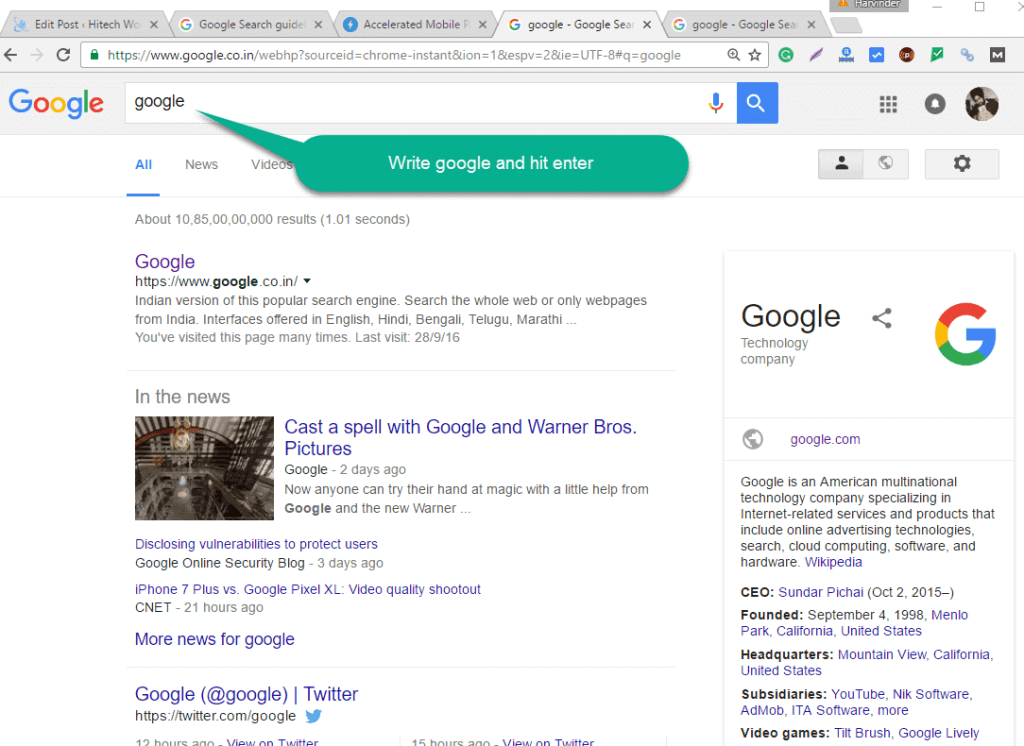Screen dimensions: 1024x746
Task: Open a new browser tab
Action: [847, 25]
